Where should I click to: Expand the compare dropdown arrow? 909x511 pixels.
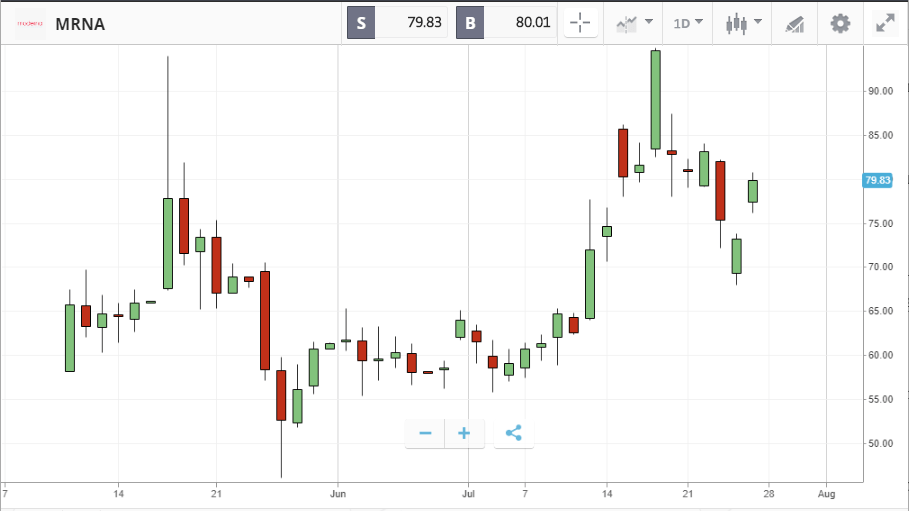point(649,22)
